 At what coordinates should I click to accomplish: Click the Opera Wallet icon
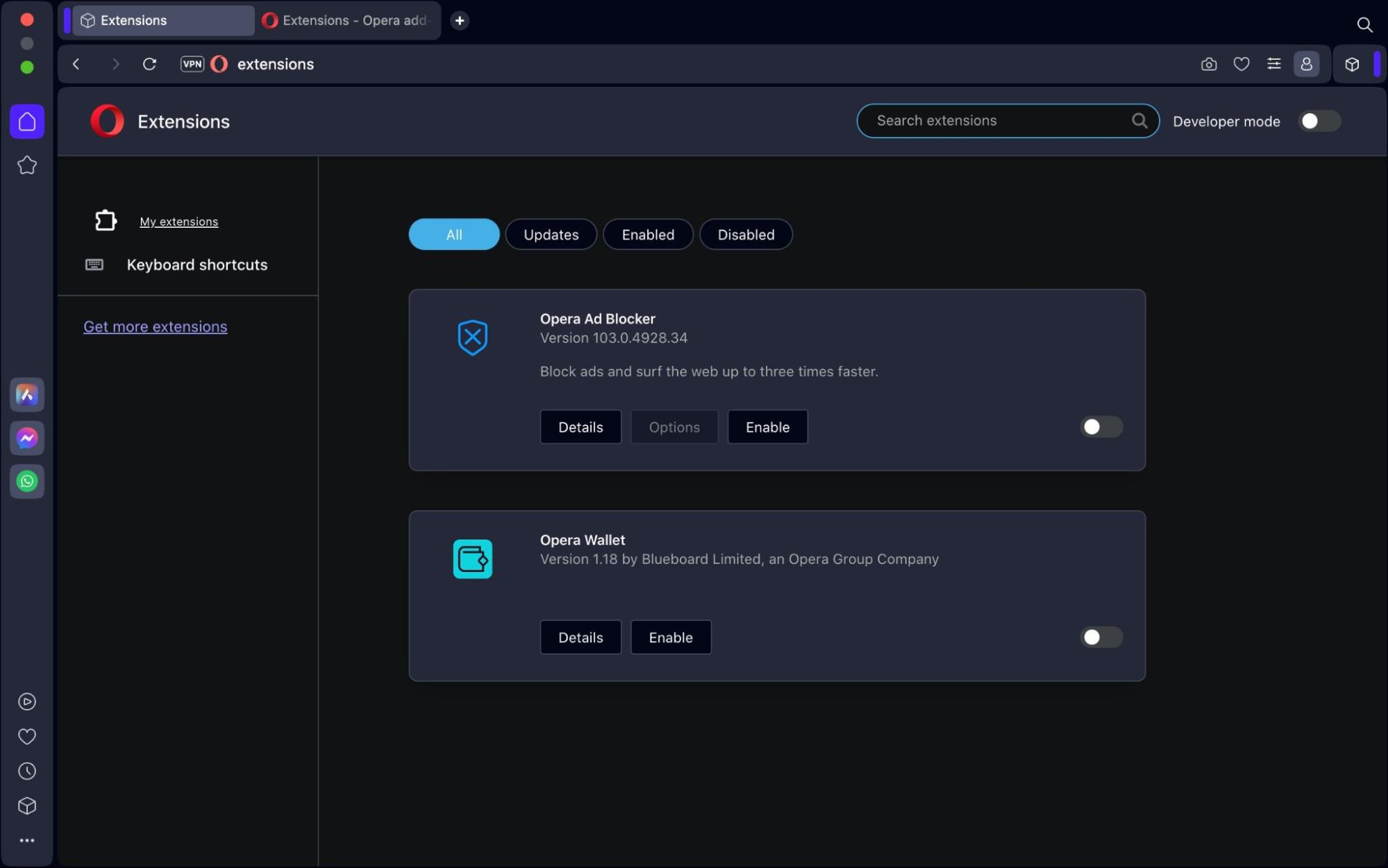473,559
